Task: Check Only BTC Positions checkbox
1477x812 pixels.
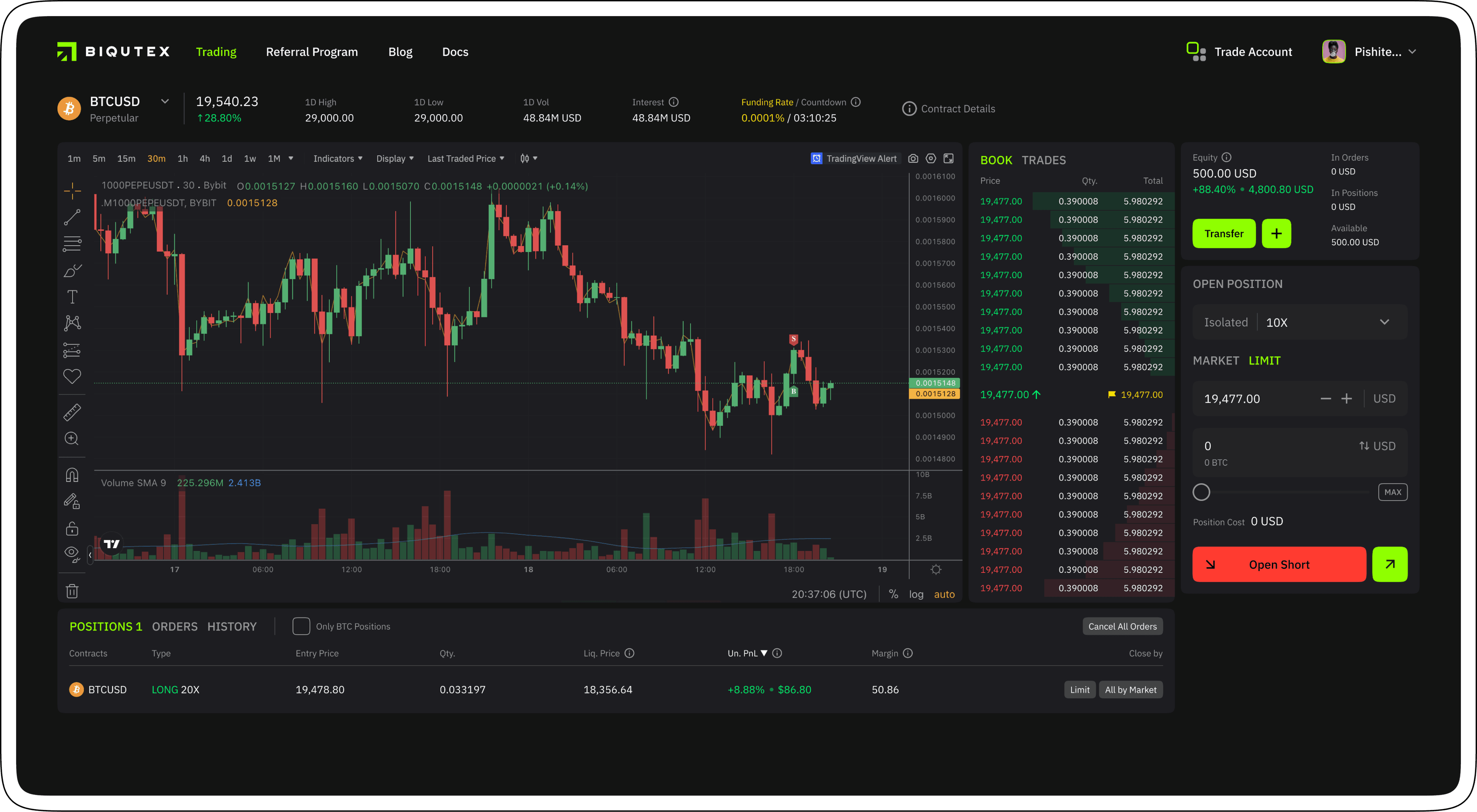Action: [302, 626]
